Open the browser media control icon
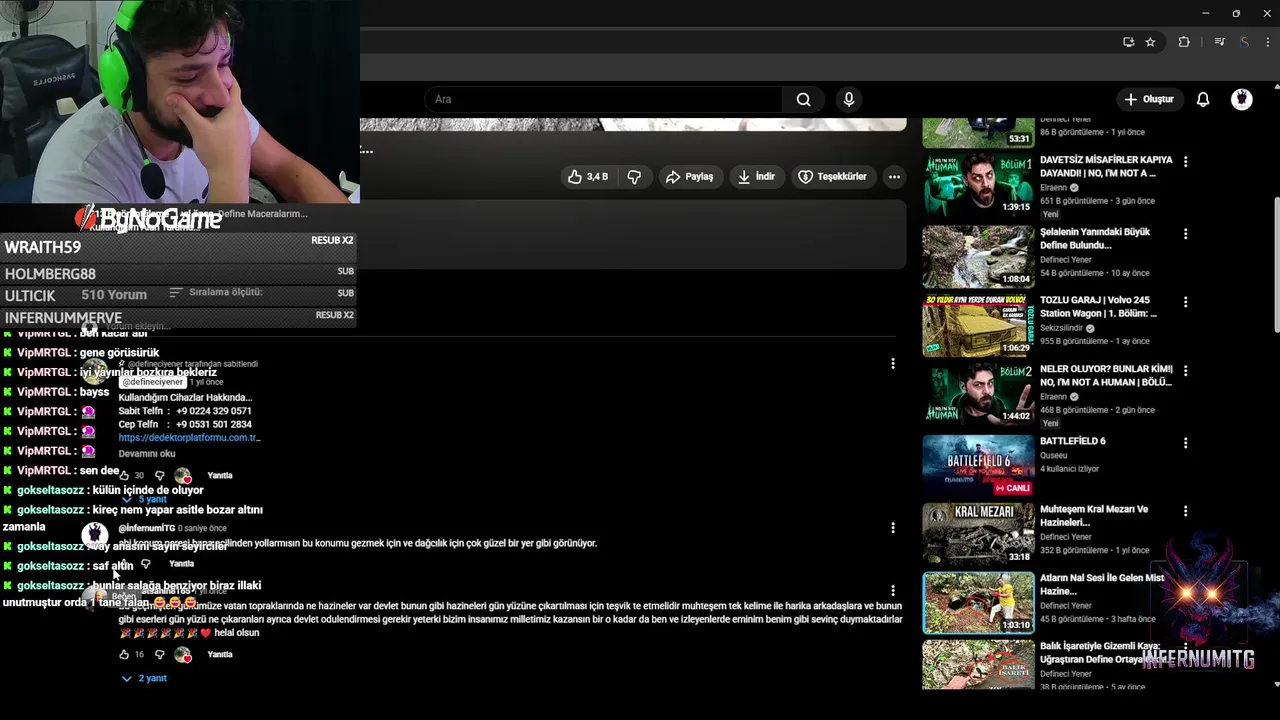The height and width of the screenshot is (720, 1280). [1219, 42]
